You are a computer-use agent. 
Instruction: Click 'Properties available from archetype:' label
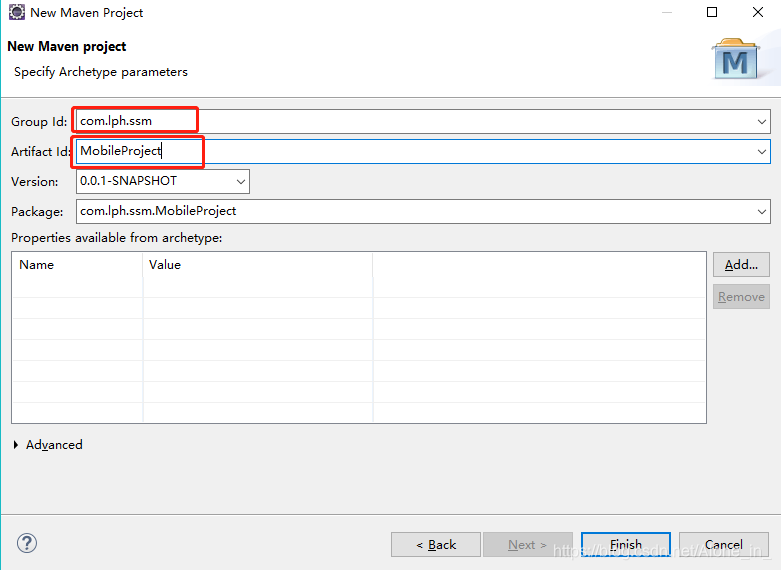117,238
